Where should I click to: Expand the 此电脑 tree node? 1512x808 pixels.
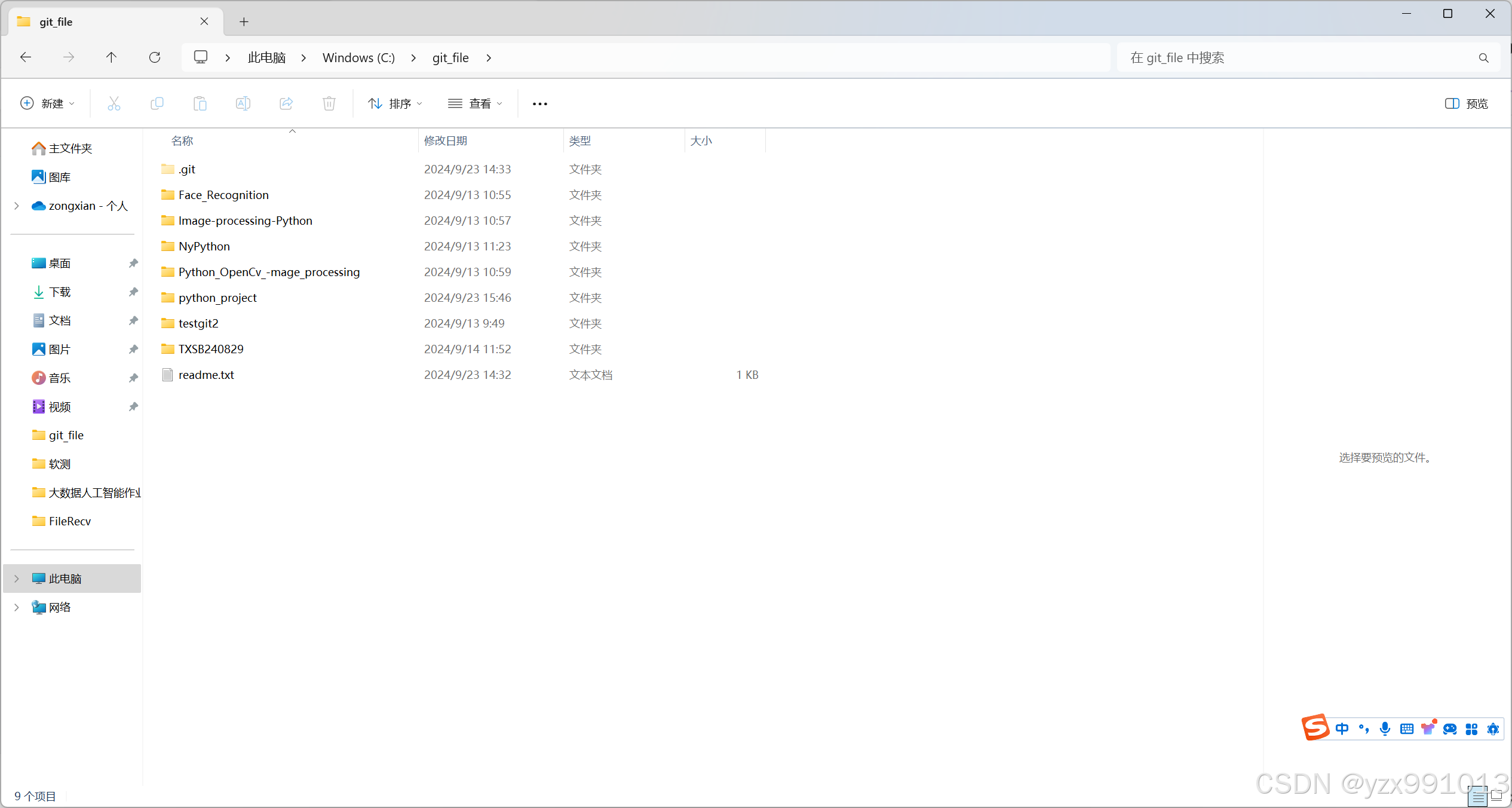pyautogui.click(x=17, y=579)
